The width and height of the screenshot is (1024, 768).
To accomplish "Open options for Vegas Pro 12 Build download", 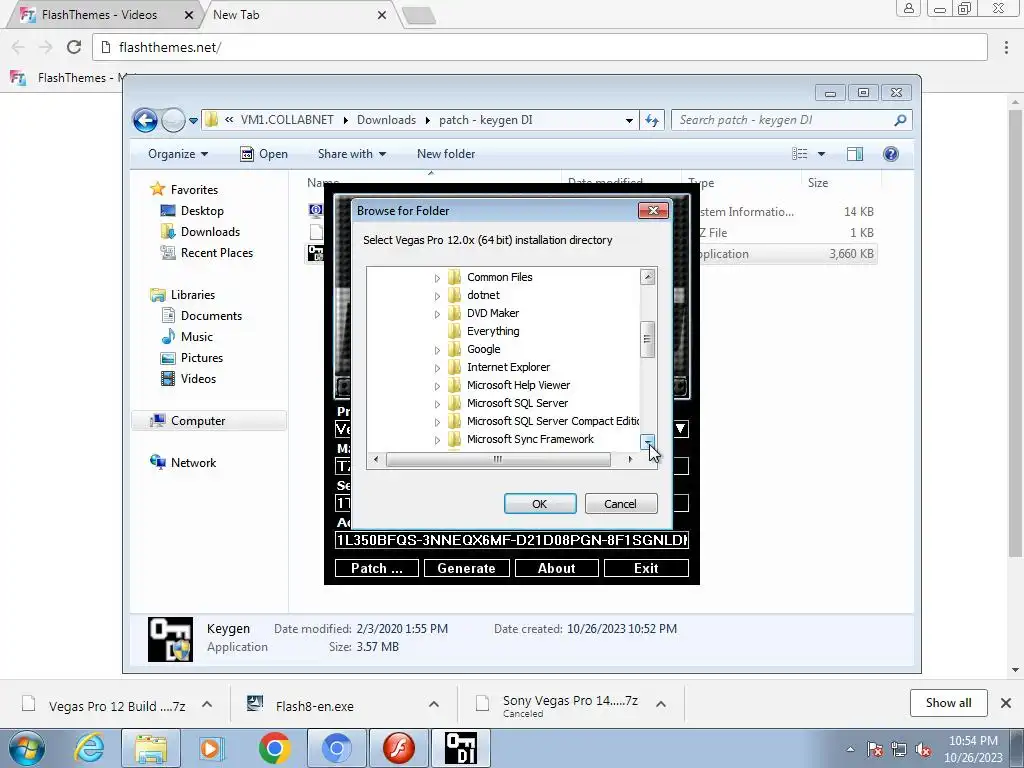I will coord(207,705).
